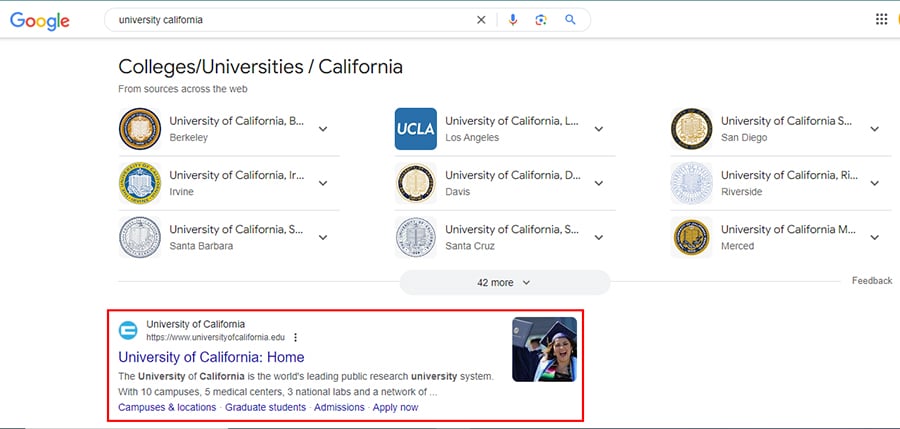Expand the San Diego entry chevron
Viewport: 900px width, 429px height.
click(x=874, y=129)
